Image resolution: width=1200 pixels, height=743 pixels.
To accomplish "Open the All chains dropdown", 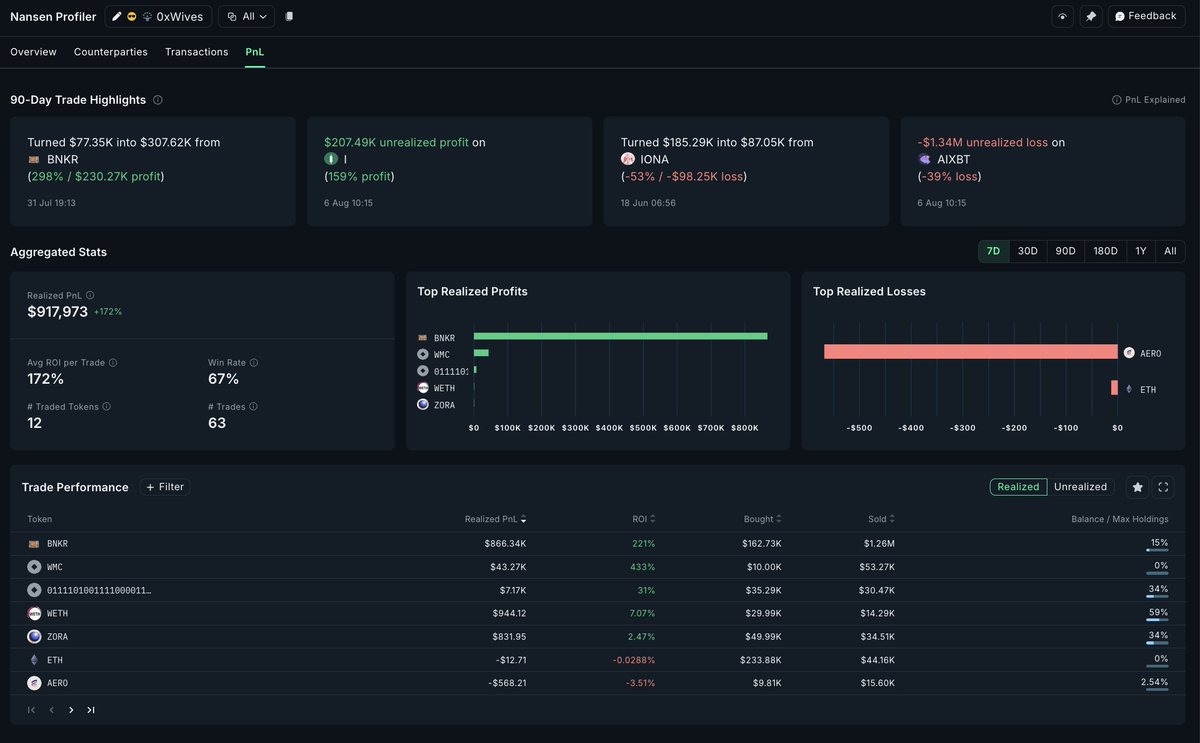I will pos(246,17).
